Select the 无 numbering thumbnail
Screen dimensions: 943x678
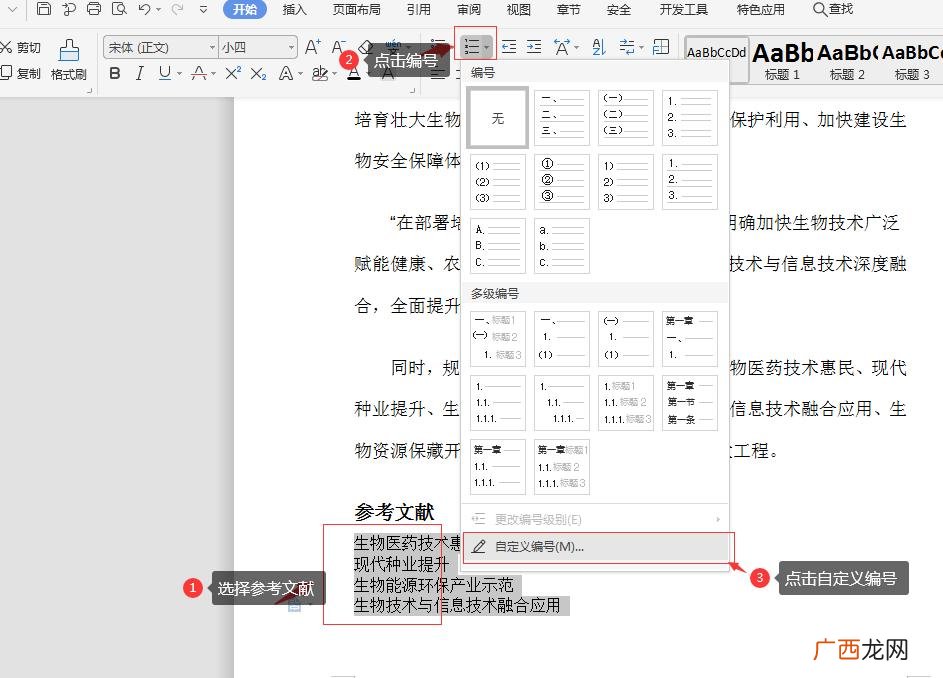point(498,118)
